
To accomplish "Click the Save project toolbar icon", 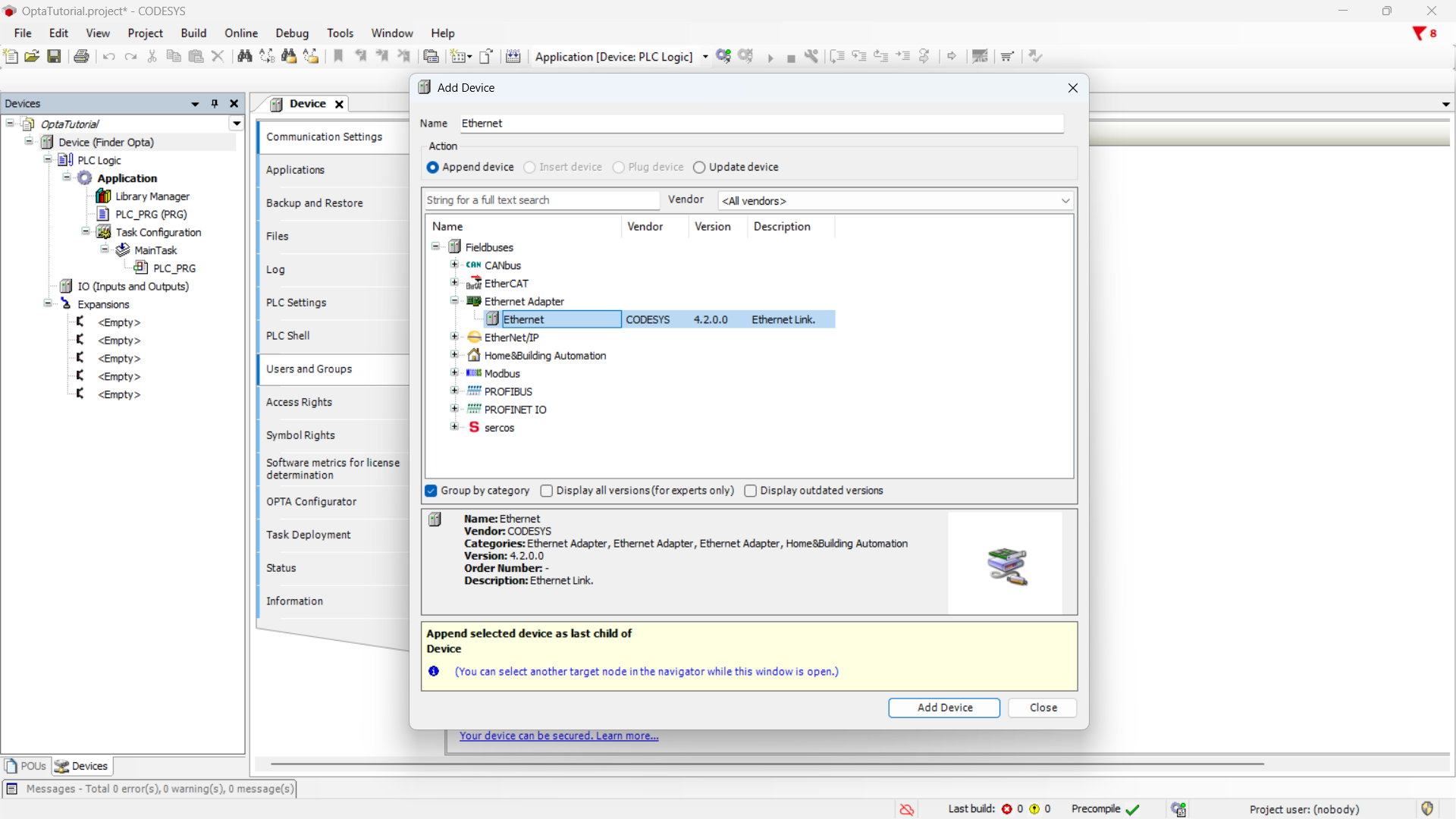I will [x=54, y=56].
